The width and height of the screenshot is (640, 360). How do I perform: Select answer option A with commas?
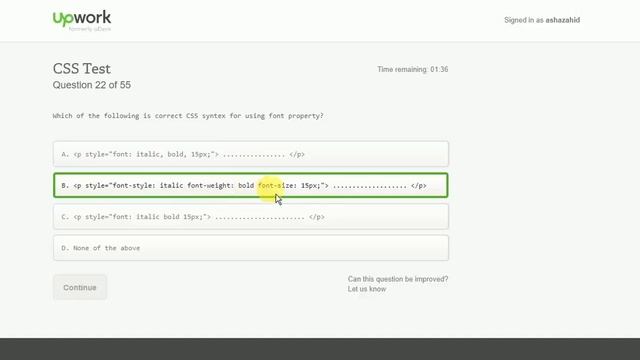pyautogui.click(x=251, y=154)
